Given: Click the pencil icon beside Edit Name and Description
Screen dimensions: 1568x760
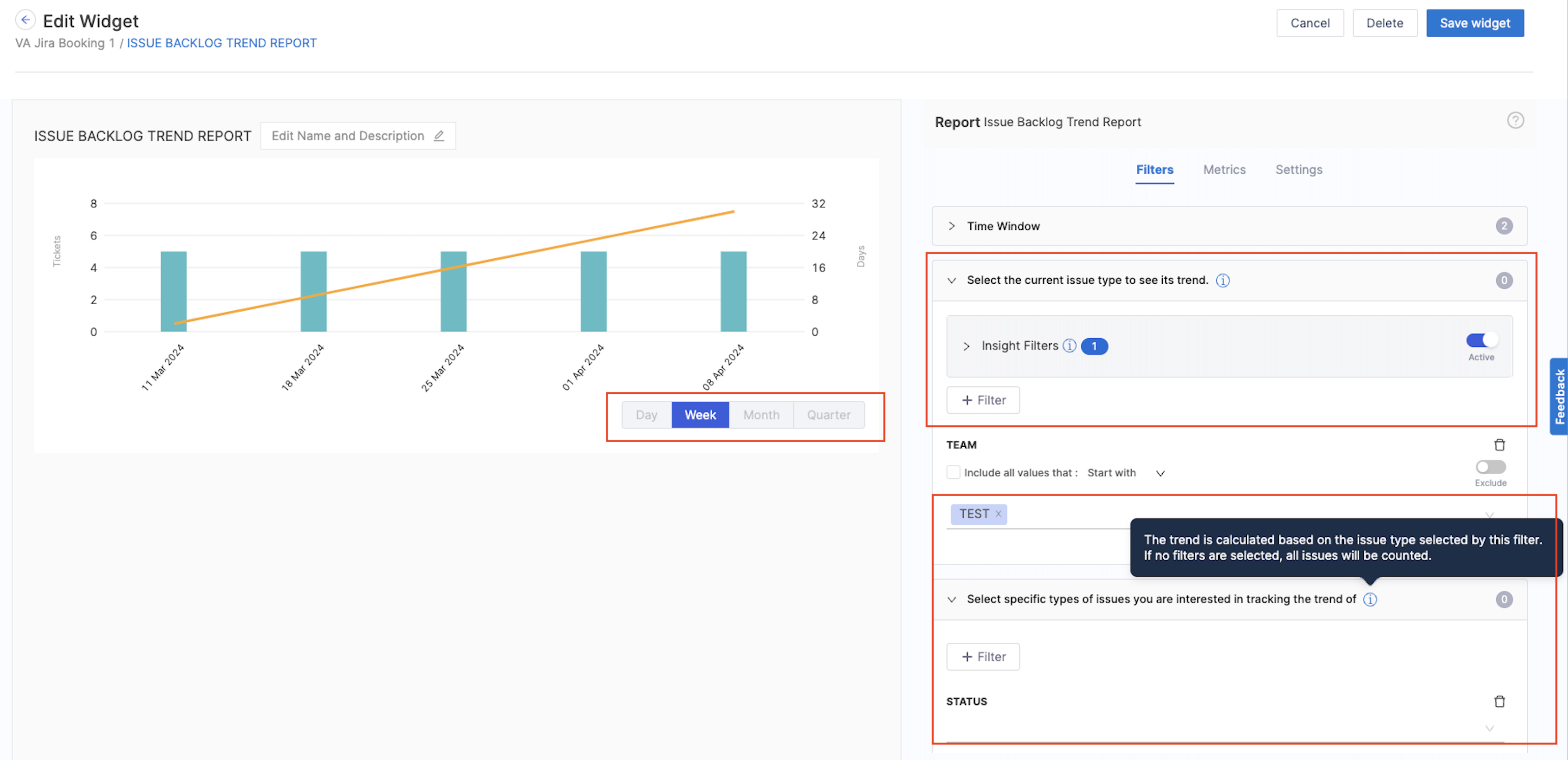Looking at the screenshot, I should click(x=438, y=136).
